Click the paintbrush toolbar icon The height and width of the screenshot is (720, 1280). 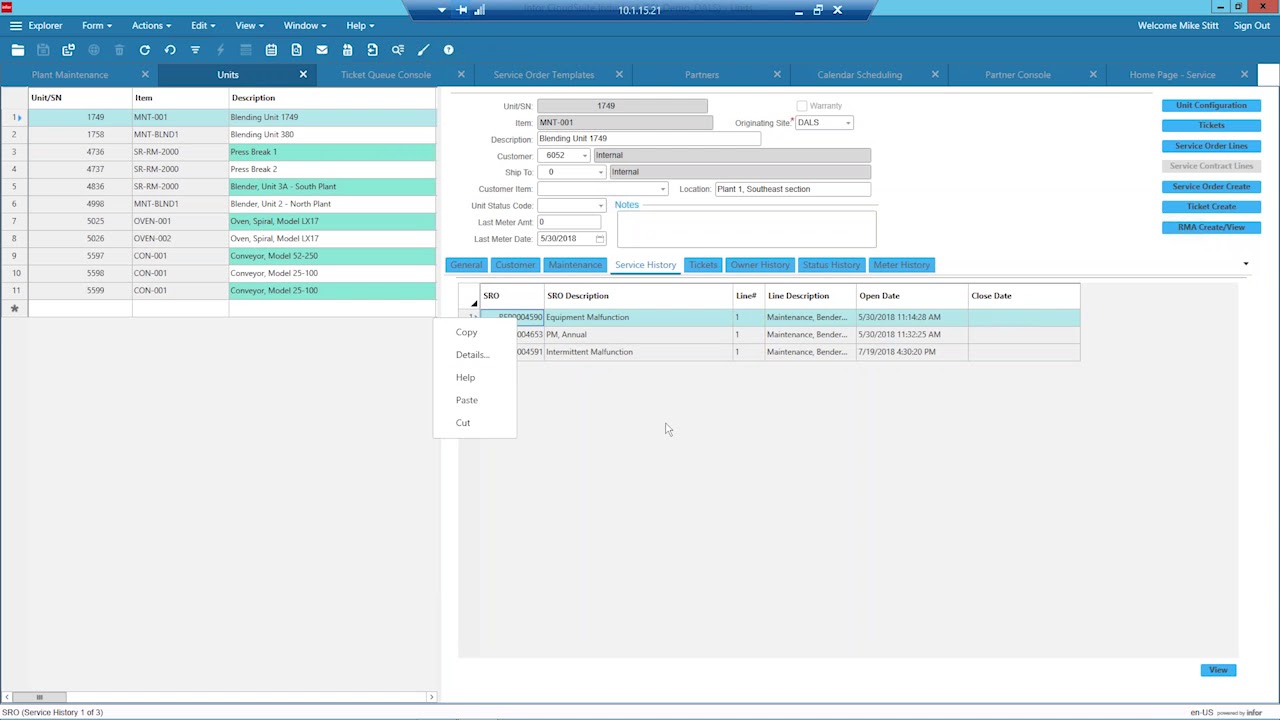pyautogui.click(x=423, y=50)
